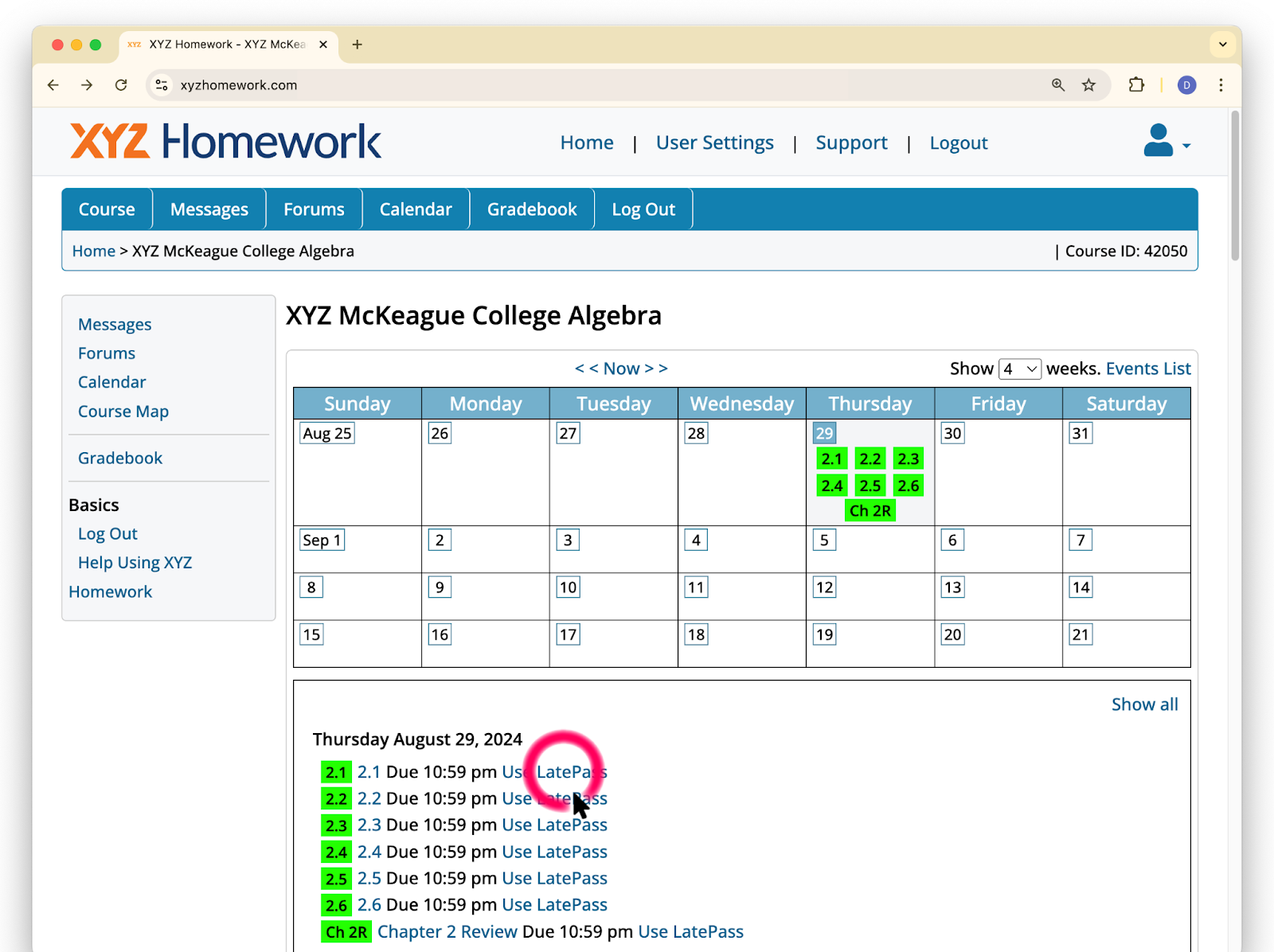Screen dimensions: 1274x952
Task: Go to Home in top navigation
Action: pos(587,143)
